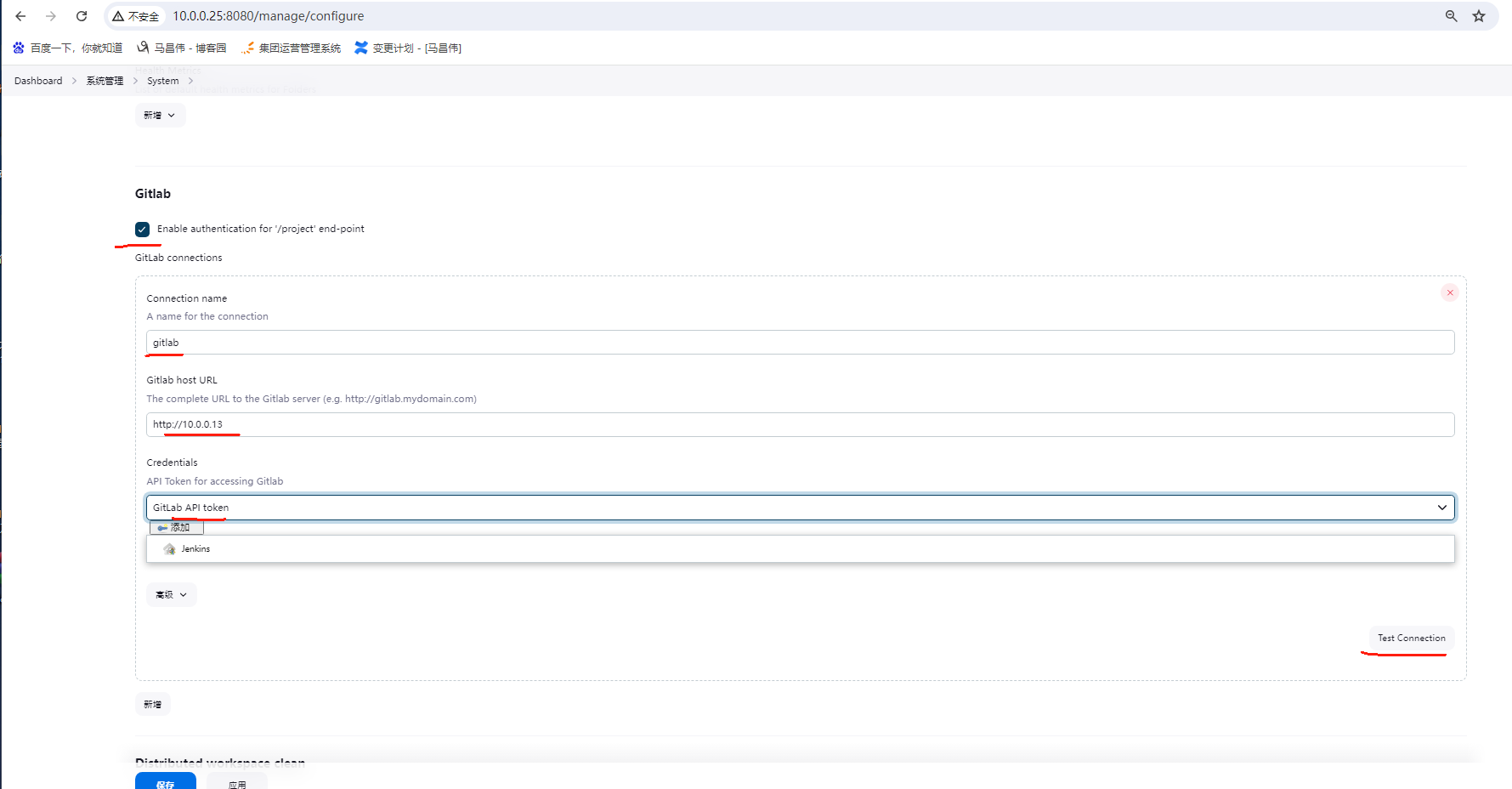The width and height of the screenshot is (1512, 789).
Task: Add another GitLab connection with lower 新增
Action: (x=153, y=705)
